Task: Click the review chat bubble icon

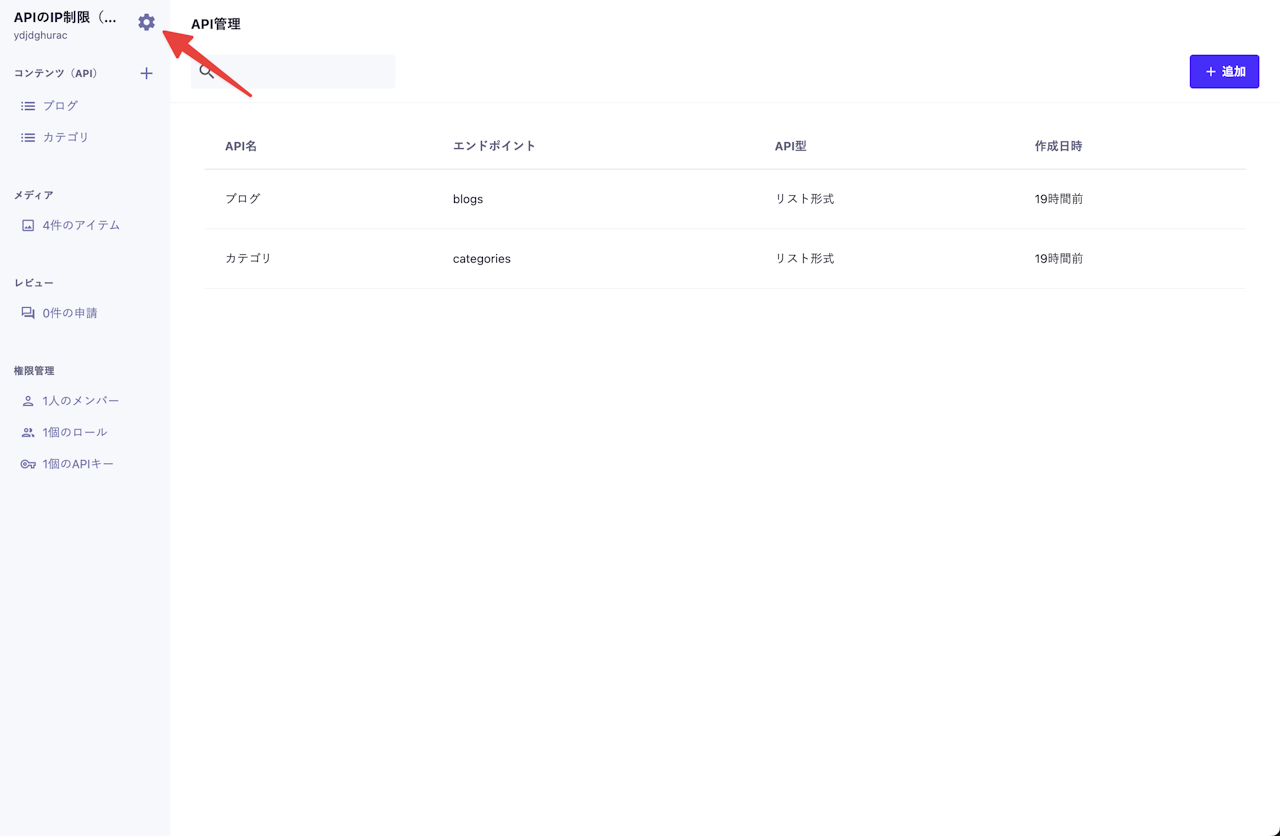Action: (x=28, y=313)
